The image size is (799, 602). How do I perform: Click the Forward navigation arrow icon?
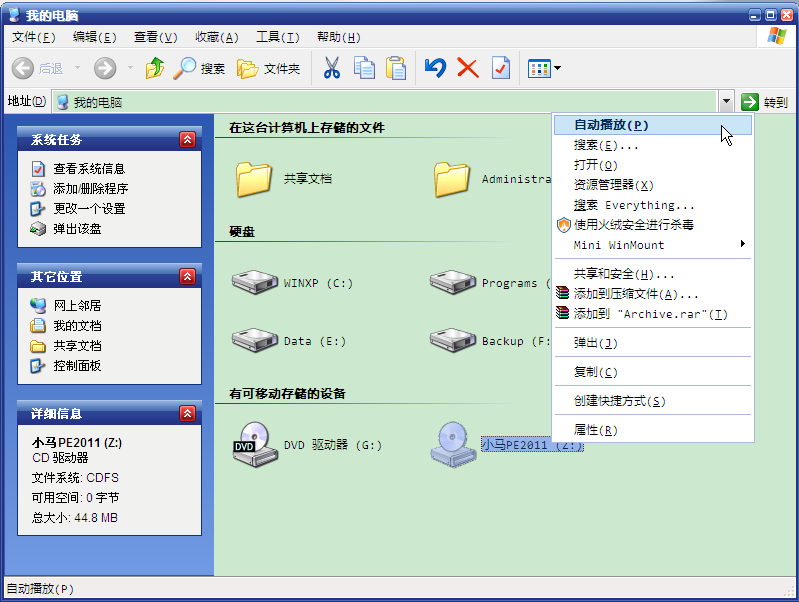105,68
